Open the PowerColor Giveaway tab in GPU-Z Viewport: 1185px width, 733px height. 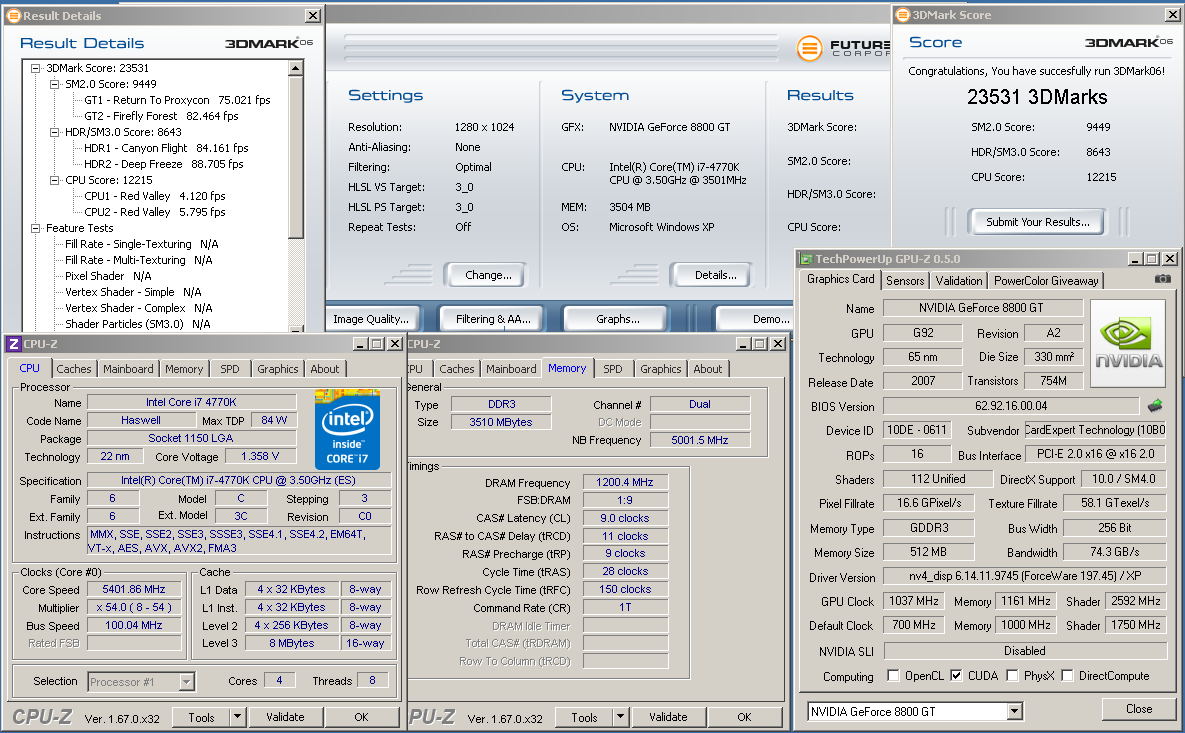(x=1046, y=280)
